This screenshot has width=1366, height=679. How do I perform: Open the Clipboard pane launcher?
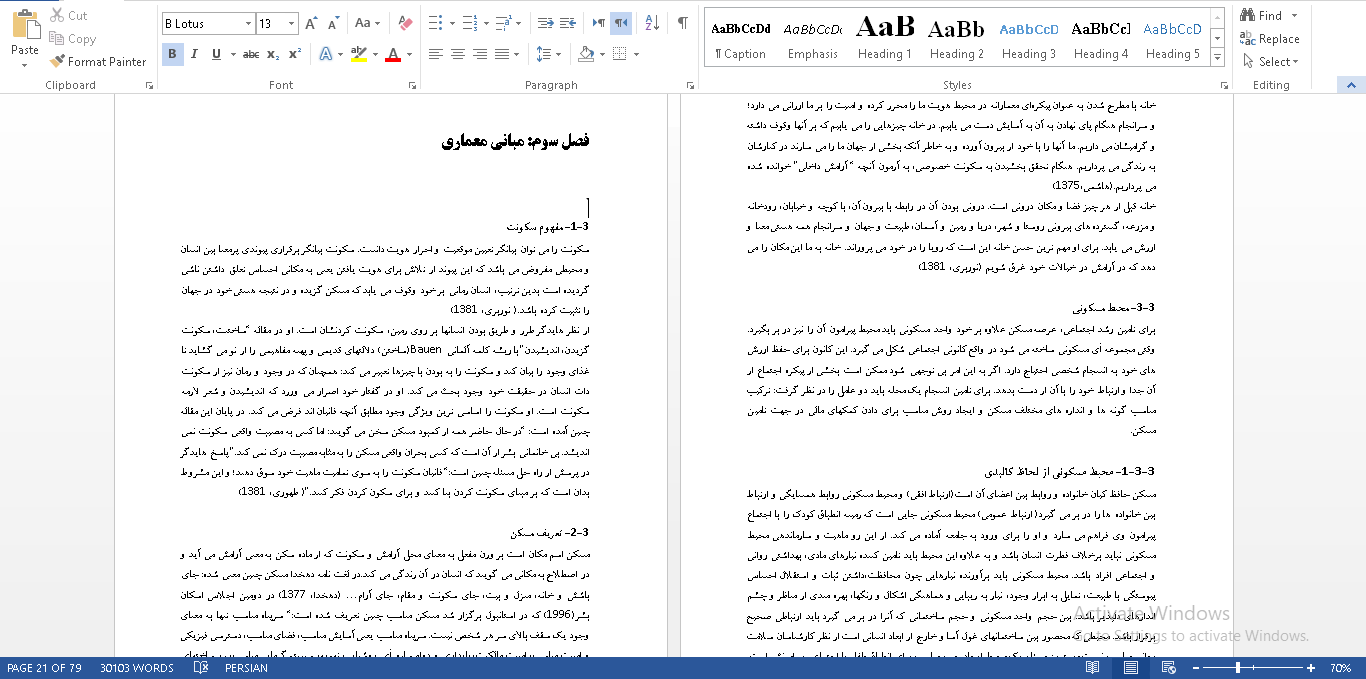coord(150,86)
